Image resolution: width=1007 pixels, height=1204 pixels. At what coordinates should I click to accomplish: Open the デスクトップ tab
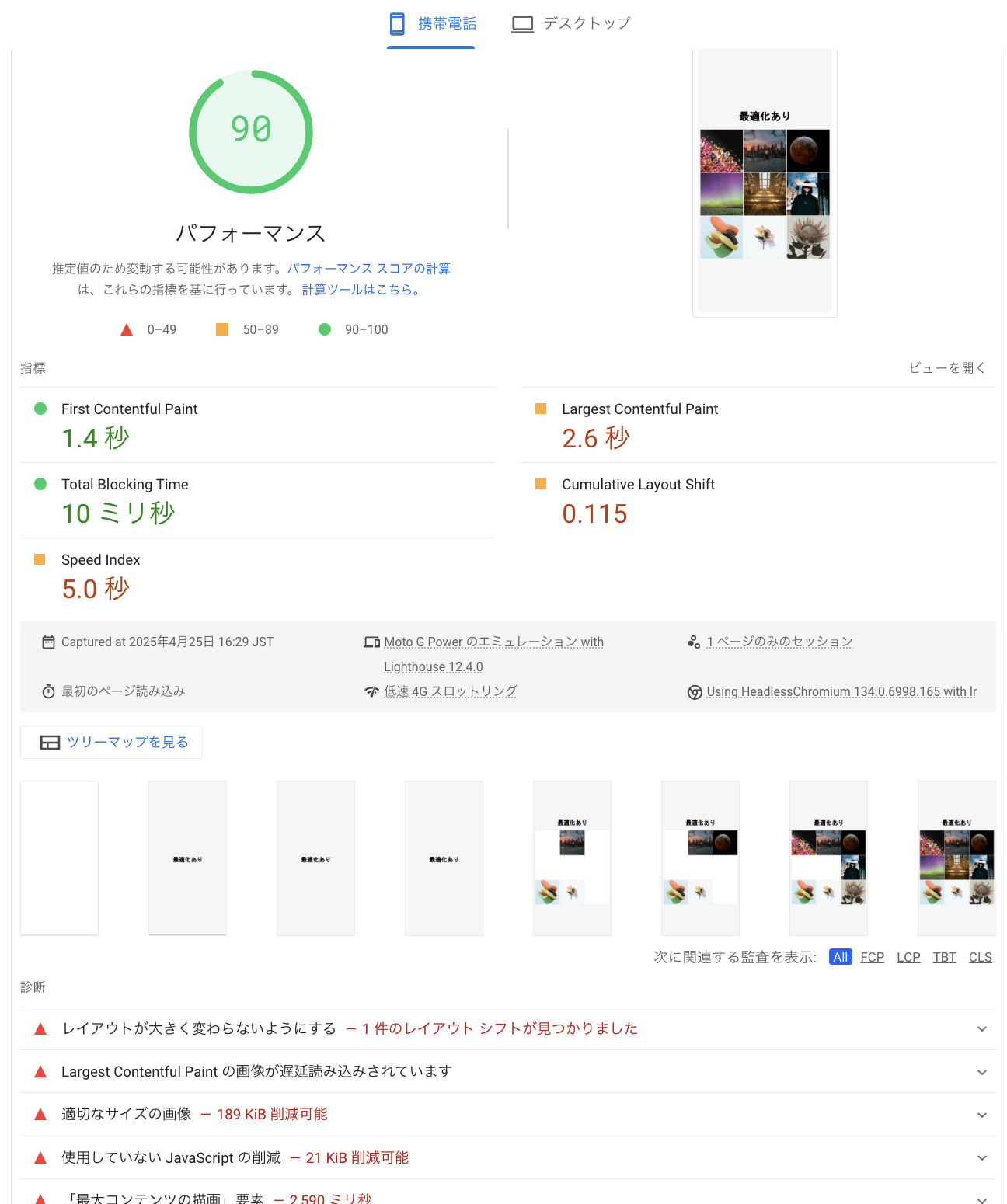585,23
